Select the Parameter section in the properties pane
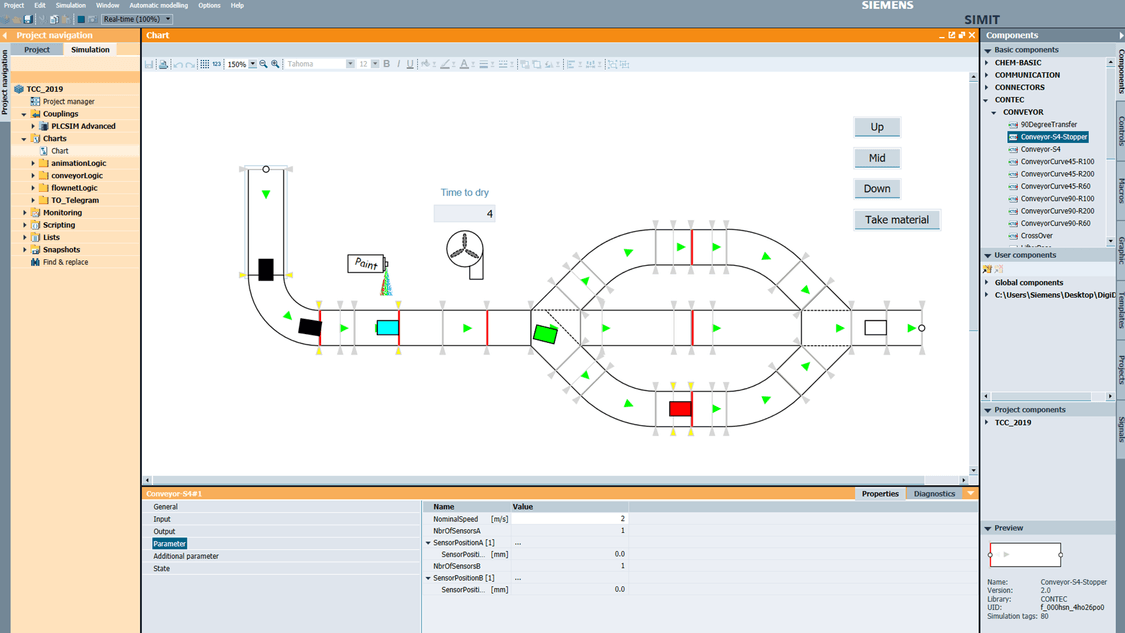Viewport: 1125px width, 633px height. click(169, 543)
